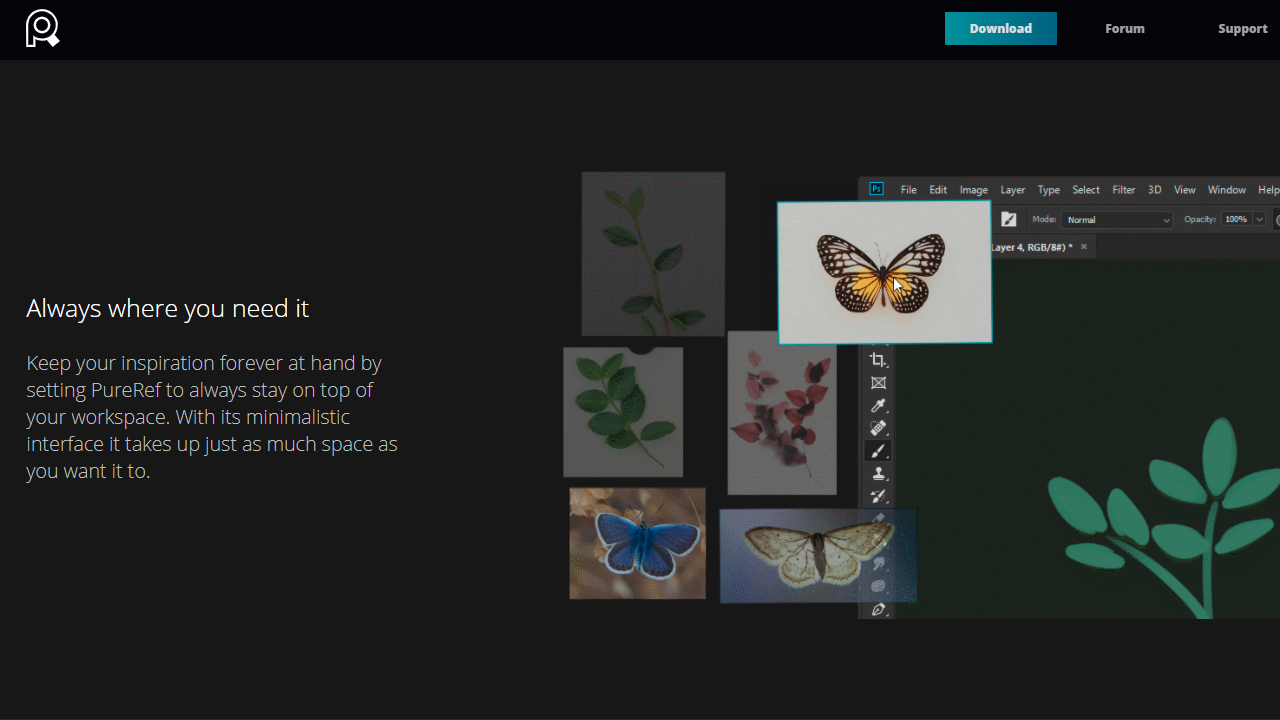
Task: Click the PureRef logo in header
Action: pyautogui.click(x=42, y=28)
